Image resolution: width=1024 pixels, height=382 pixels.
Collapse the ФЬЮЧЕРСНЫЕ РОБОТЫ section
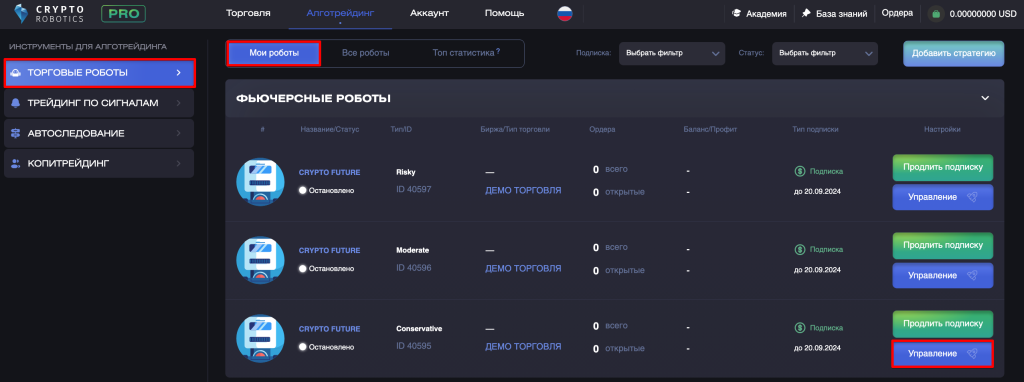tap(985, 99)
